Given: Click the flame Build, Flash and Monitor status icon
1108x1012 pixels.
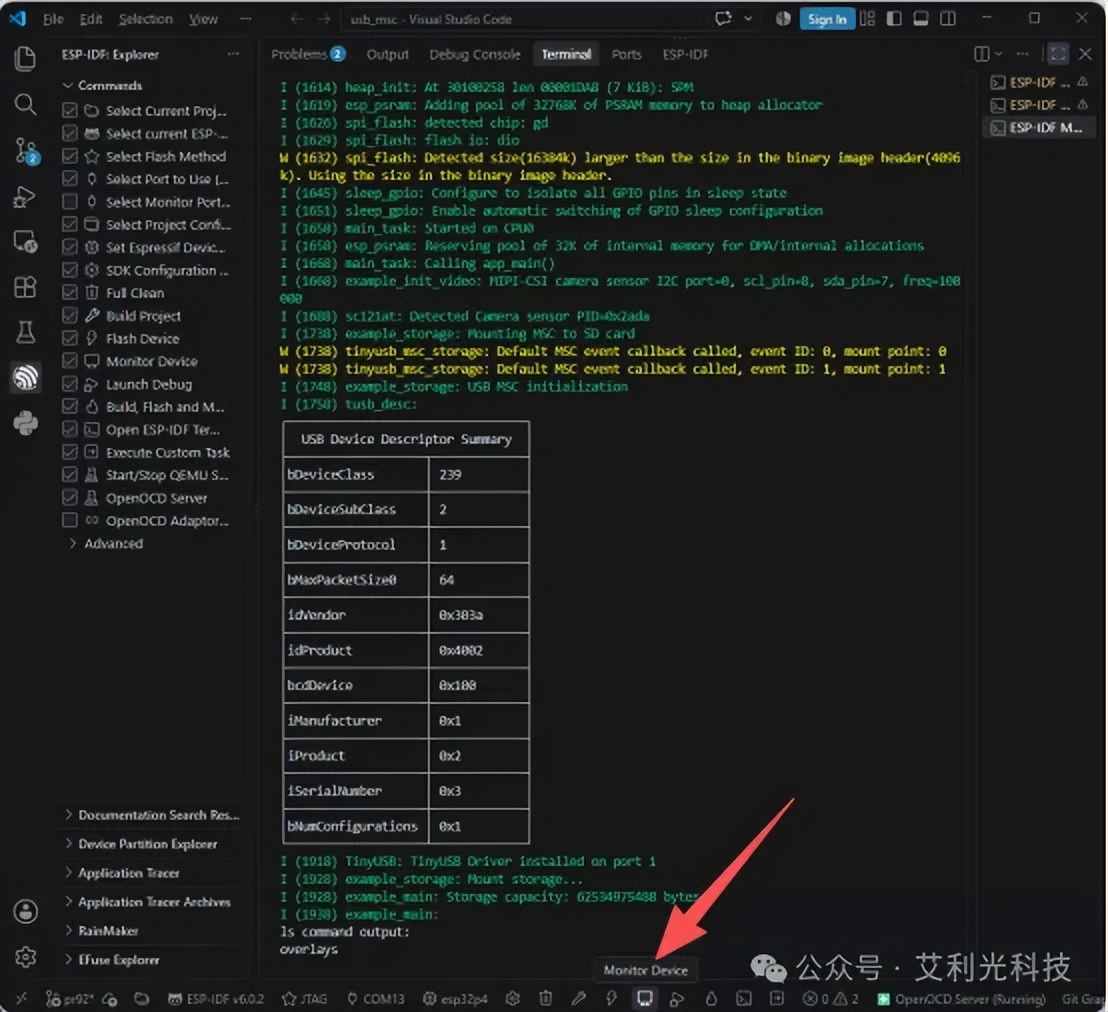Looking at the screenshot, I should point(711,999).
